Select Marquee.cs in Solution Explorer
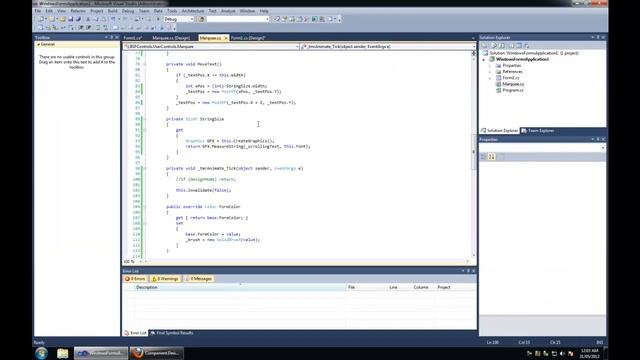Image resolution: width=640 pixels, height=360 pixels. pos(513,84)
